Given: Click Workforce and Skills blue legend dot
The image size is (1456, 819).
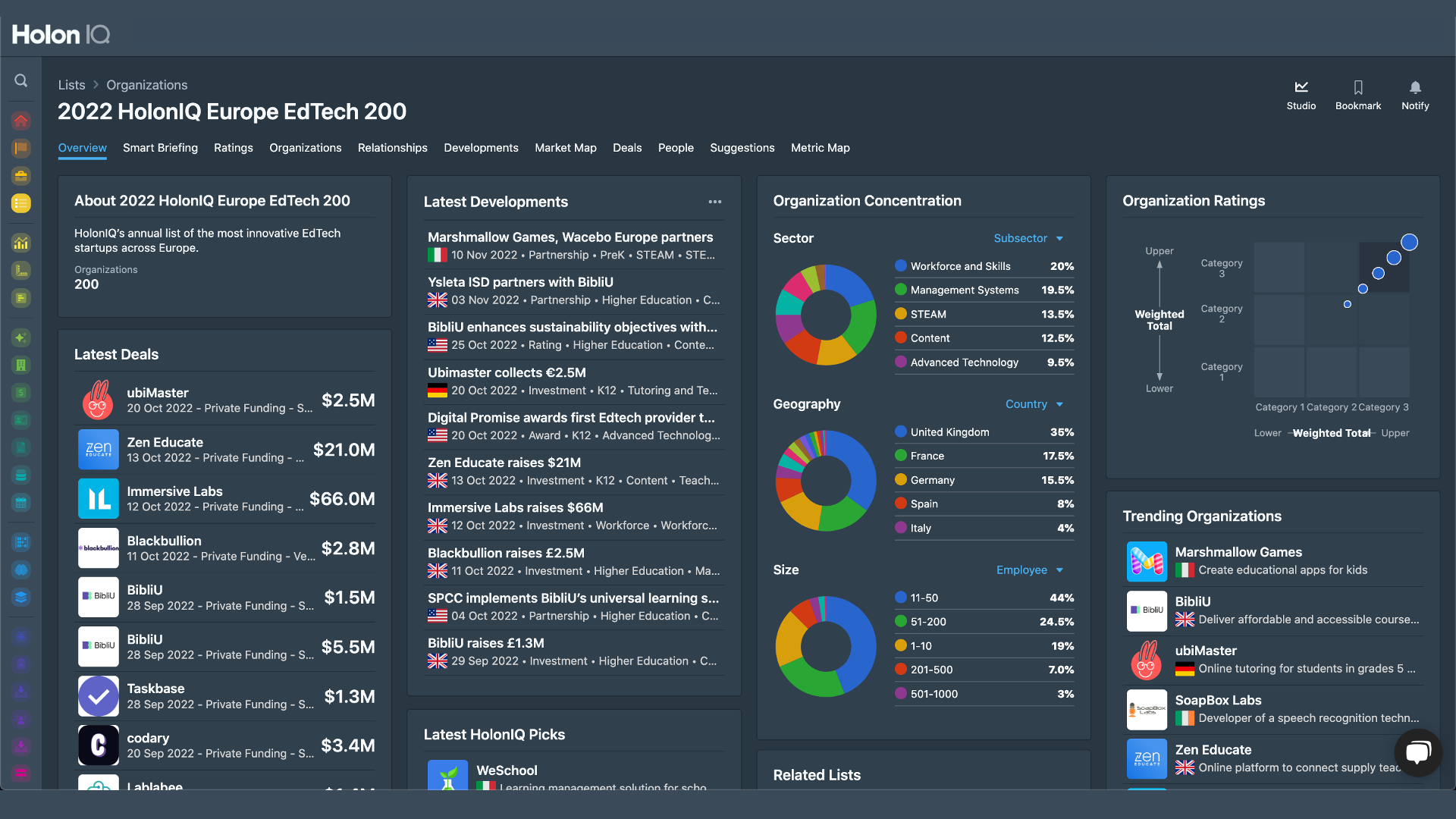Looking at the screenshot, I should point(901,266).
